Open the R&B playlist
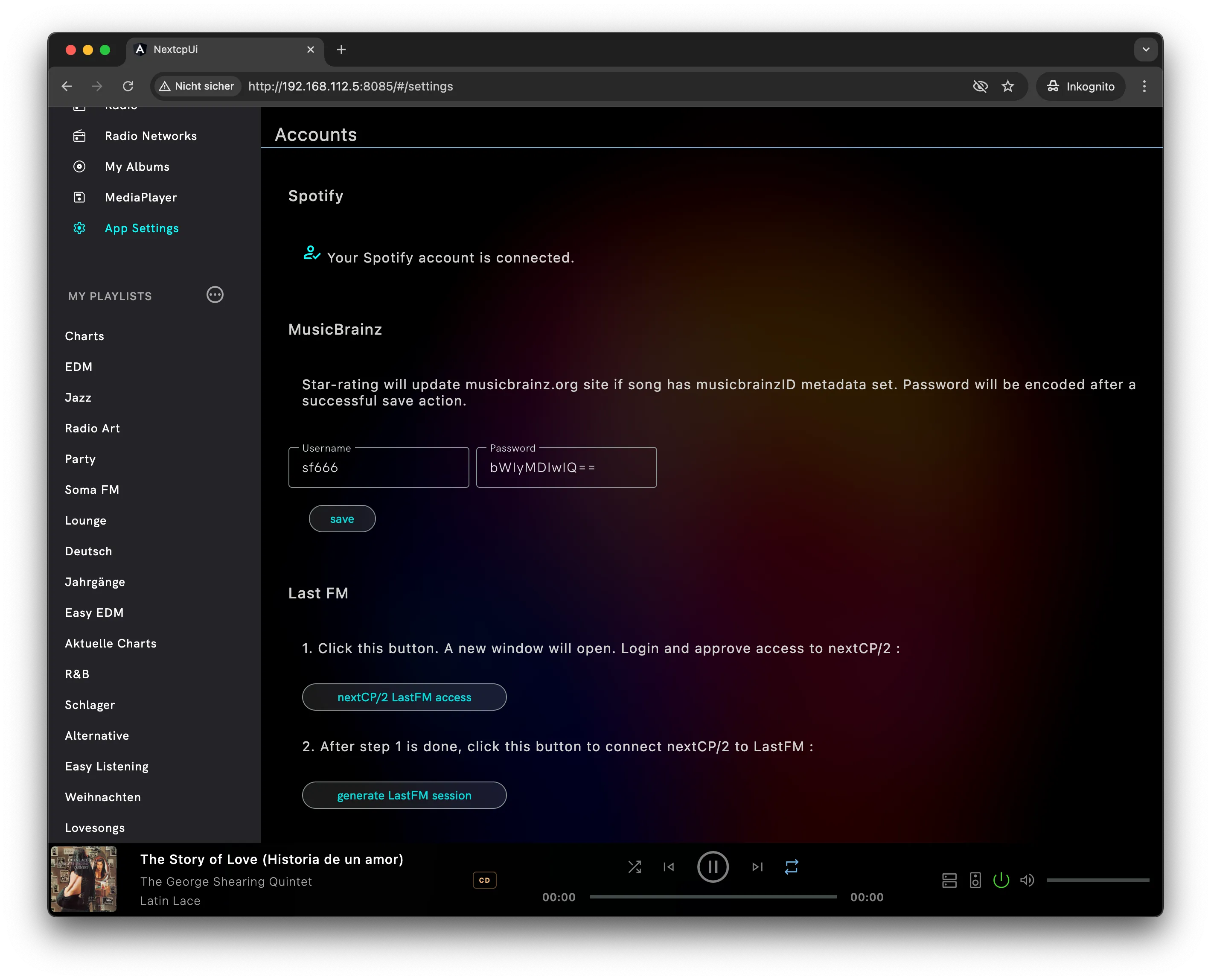The image size is (1211, 980). (x=77, y=674)
